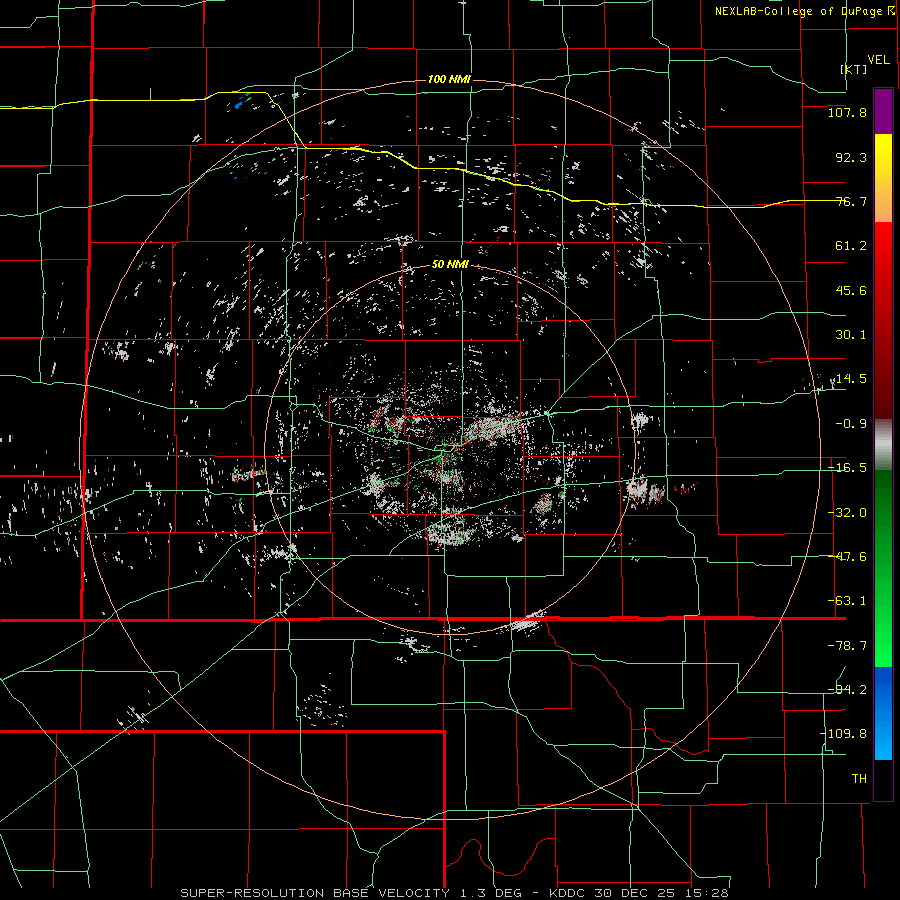Click the VEL legend title
The image size is (900, 900).
(879, 59)
